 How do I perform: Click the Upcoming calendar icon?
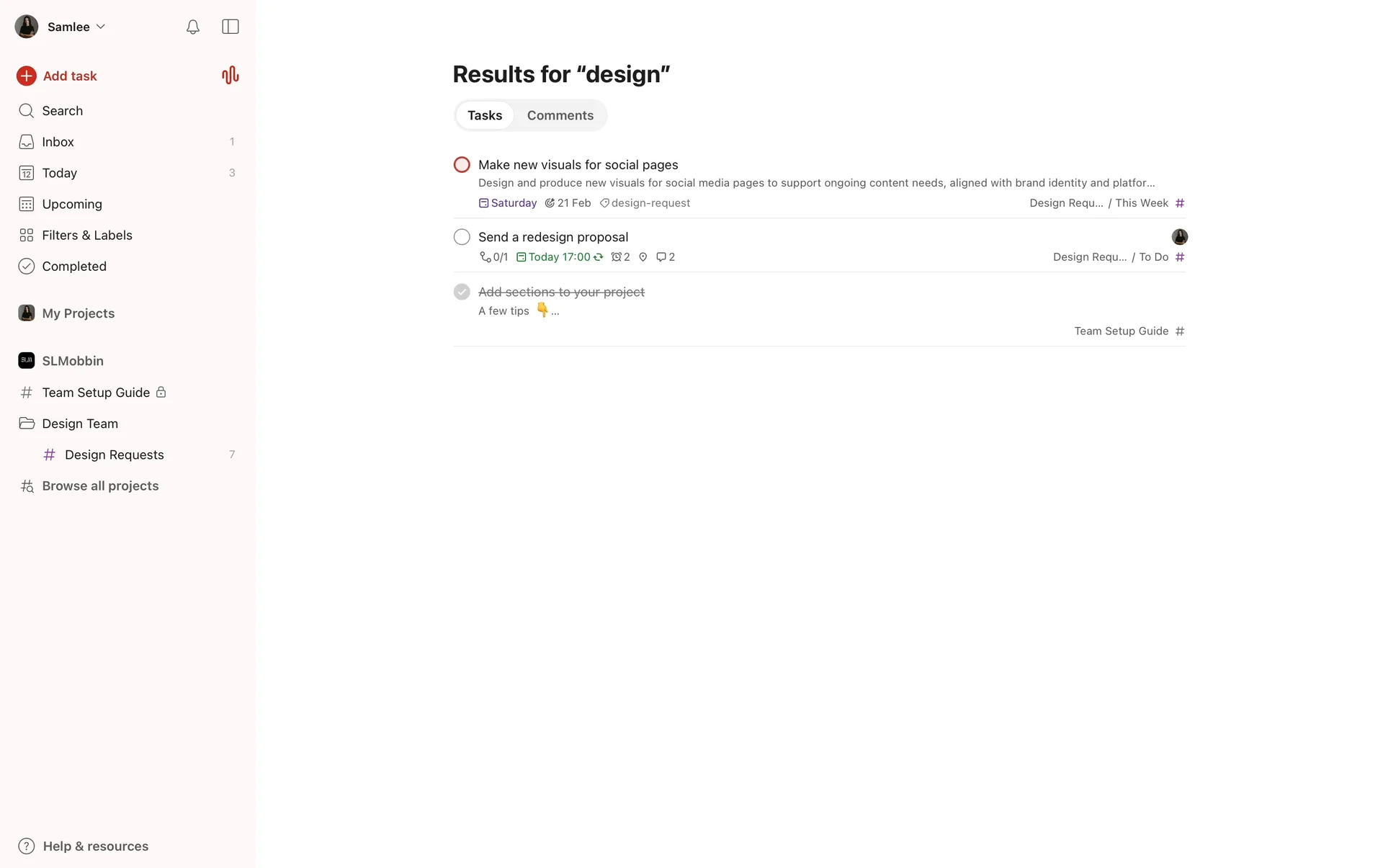coord(27,204)
